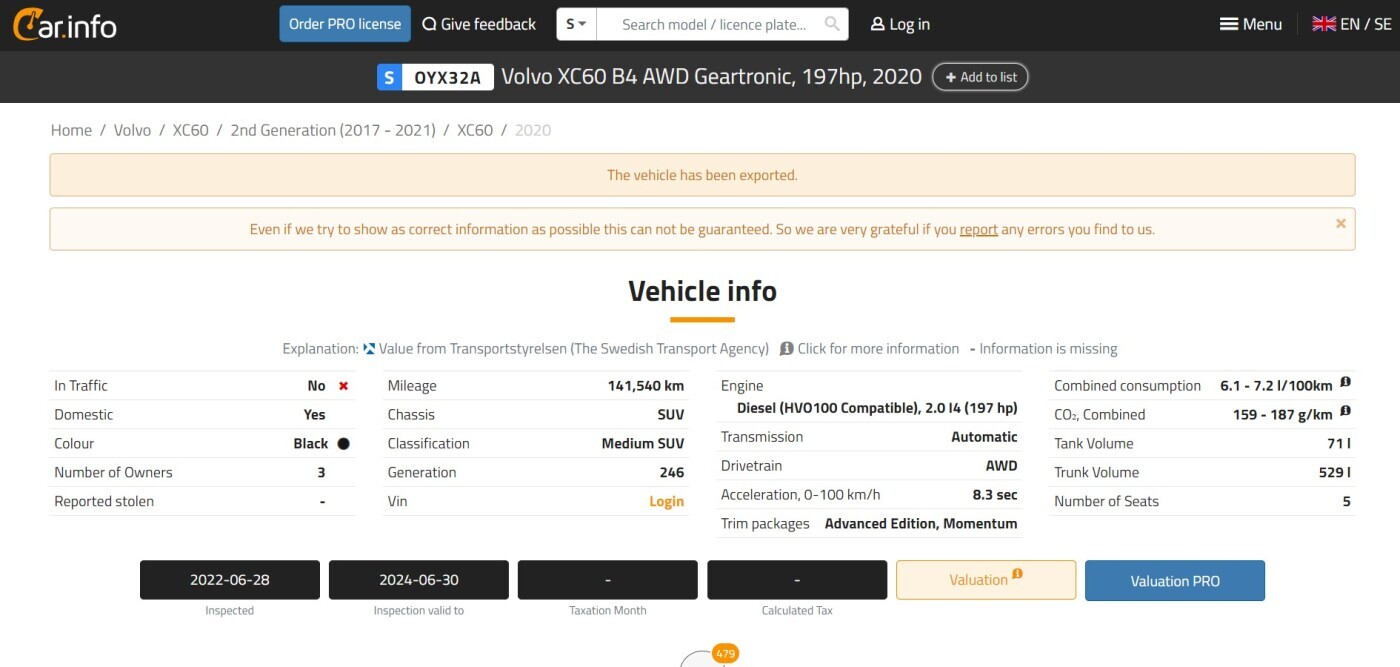Screen dimensions: 1400x667
Task: Select the Trim packages Advanced Edition, Momentum
Action: pyautogui.click(x=921, y=524)
